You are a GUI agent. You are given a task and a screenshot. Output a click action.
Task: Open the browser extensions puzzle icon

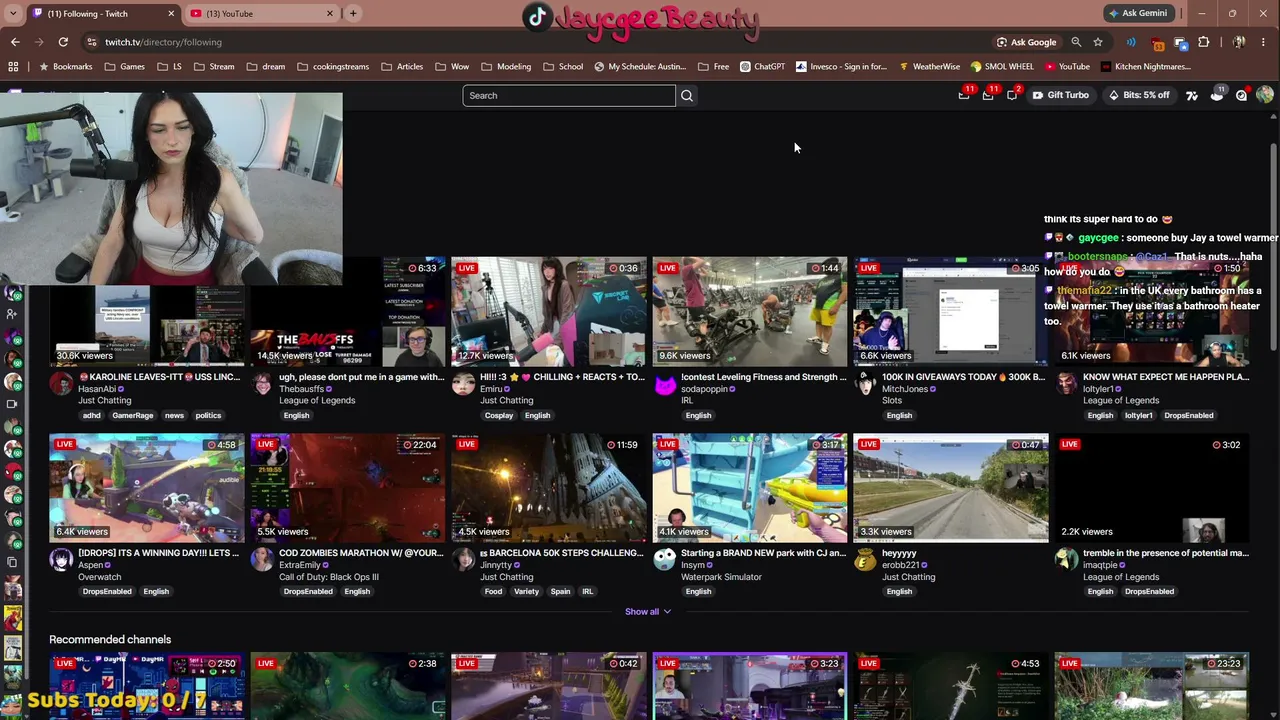(x=1204, y=42)
